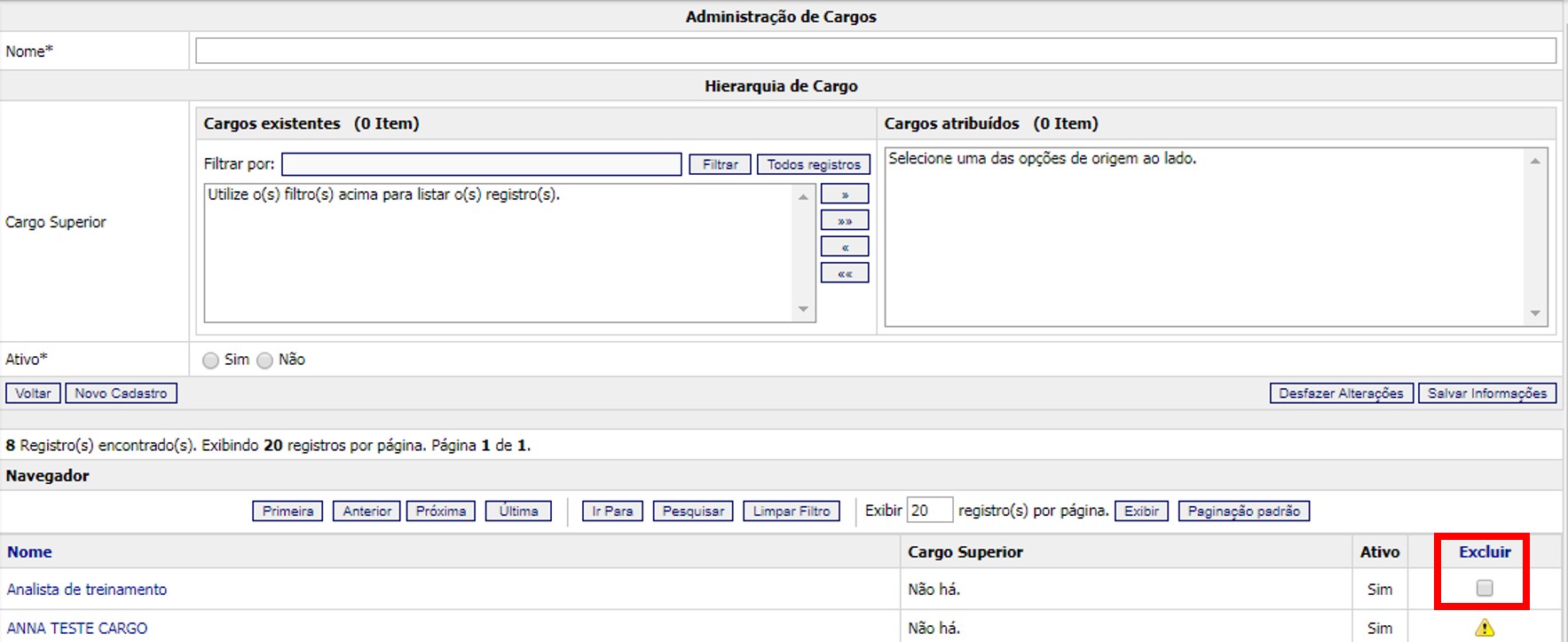Click the Todos registros button

(x=813, y=164)
